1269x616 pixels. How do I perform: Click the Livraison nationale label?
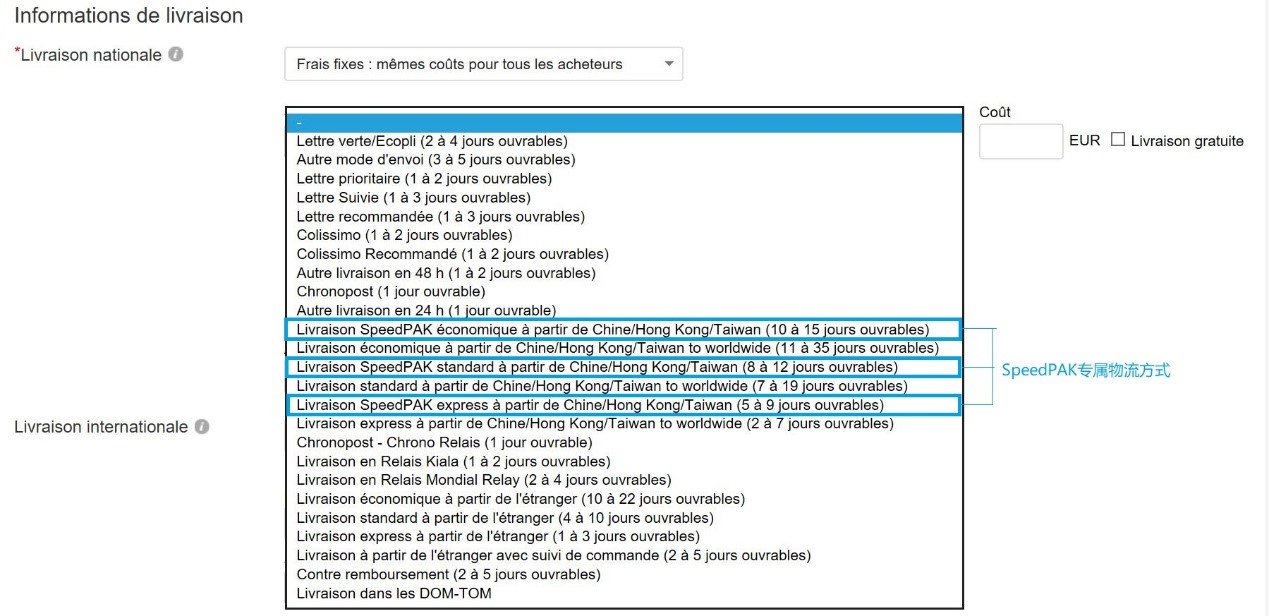[91, 55]
